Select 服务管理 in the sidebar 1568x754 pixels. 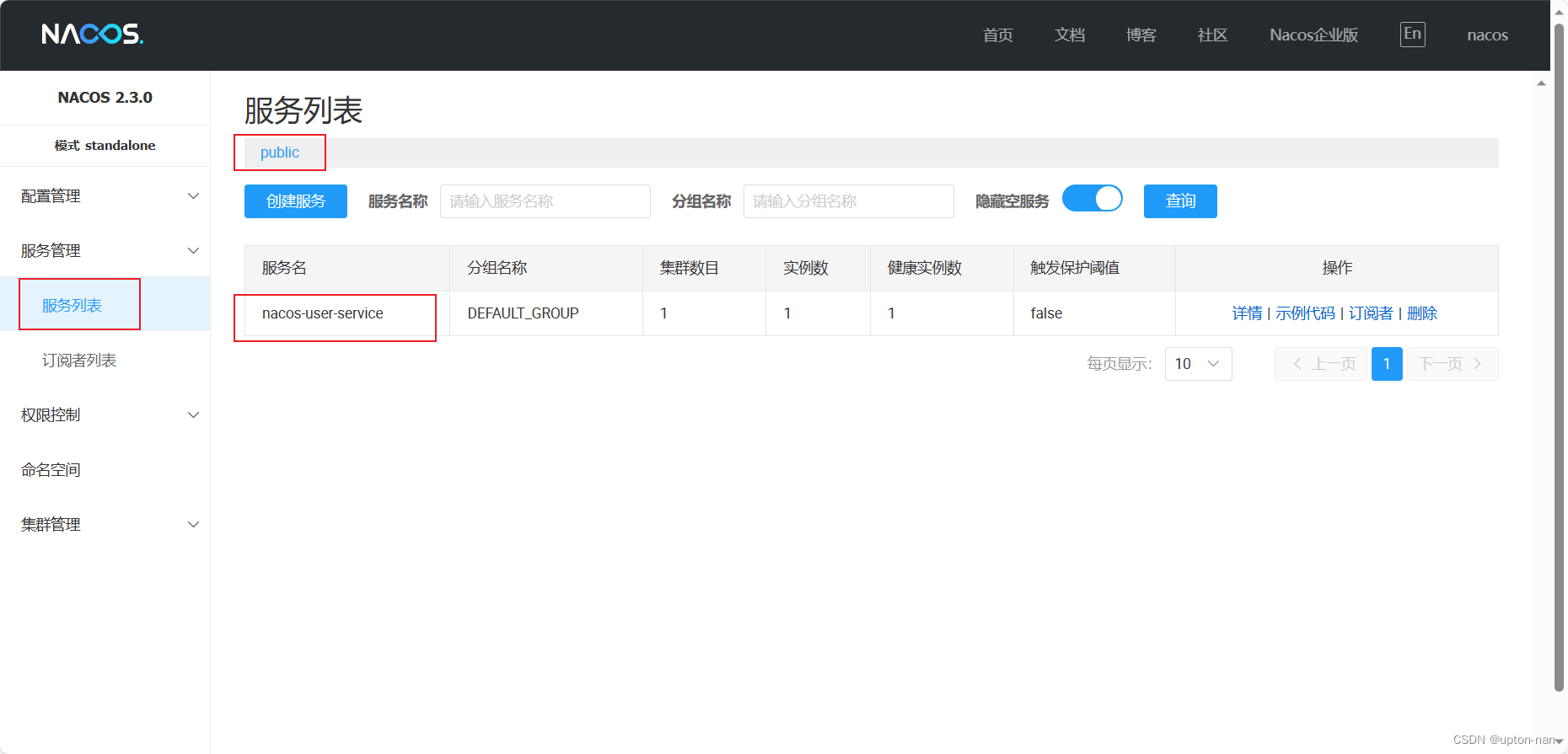point(51,251)
